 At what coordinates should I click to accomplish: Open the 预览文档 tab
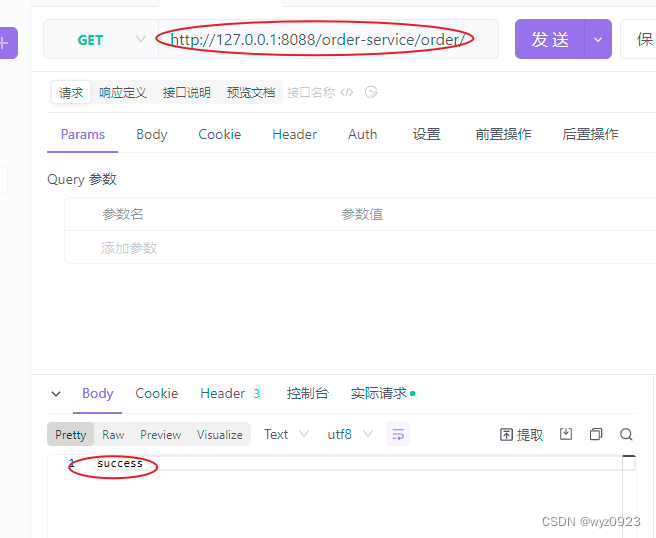(x=251, y=92)
